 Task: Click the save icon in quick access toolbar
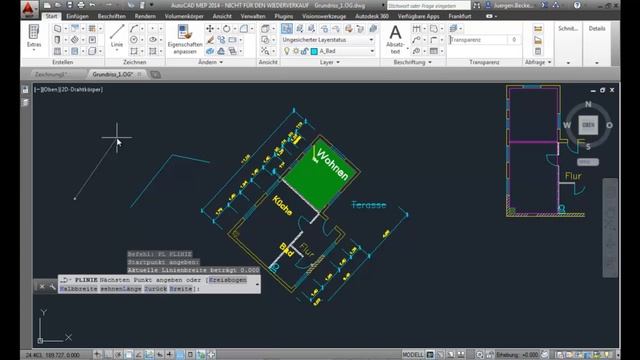click(x=69, y=5)
